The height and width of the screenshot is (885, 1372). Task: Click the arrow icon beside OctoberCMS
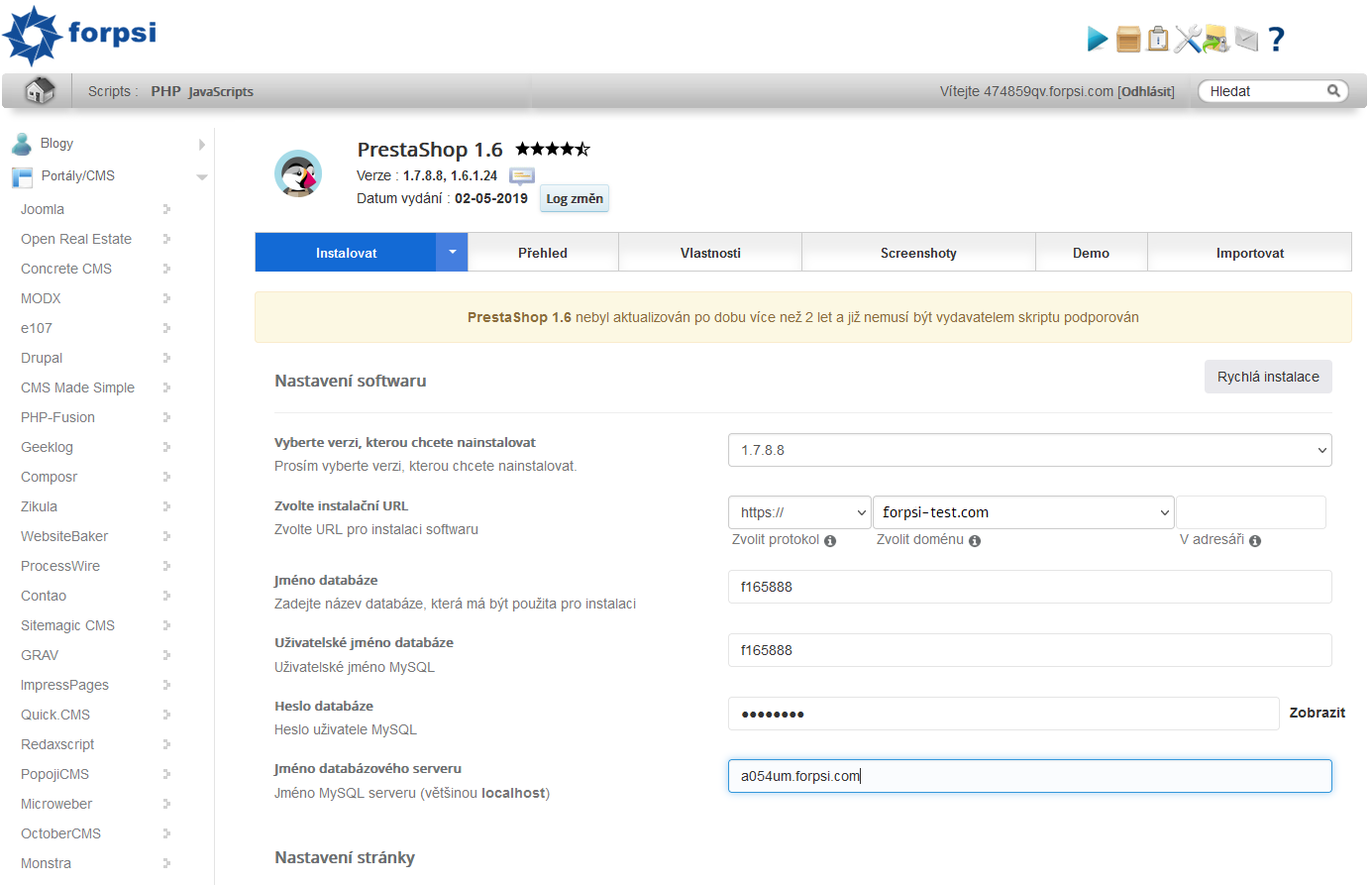[x=166, y=833]
